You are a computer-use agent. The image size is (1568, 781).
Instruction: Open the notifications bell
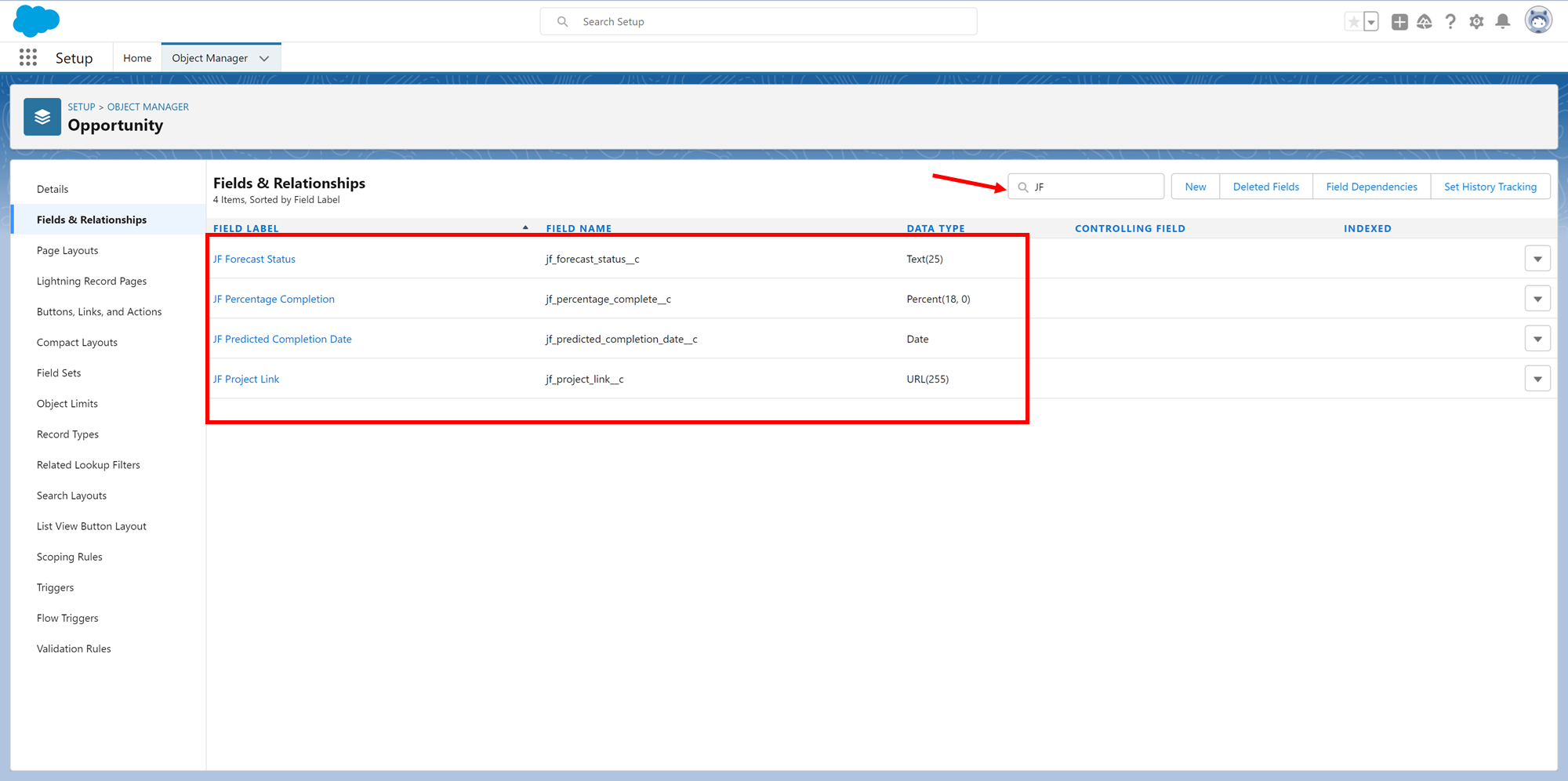1502,22
